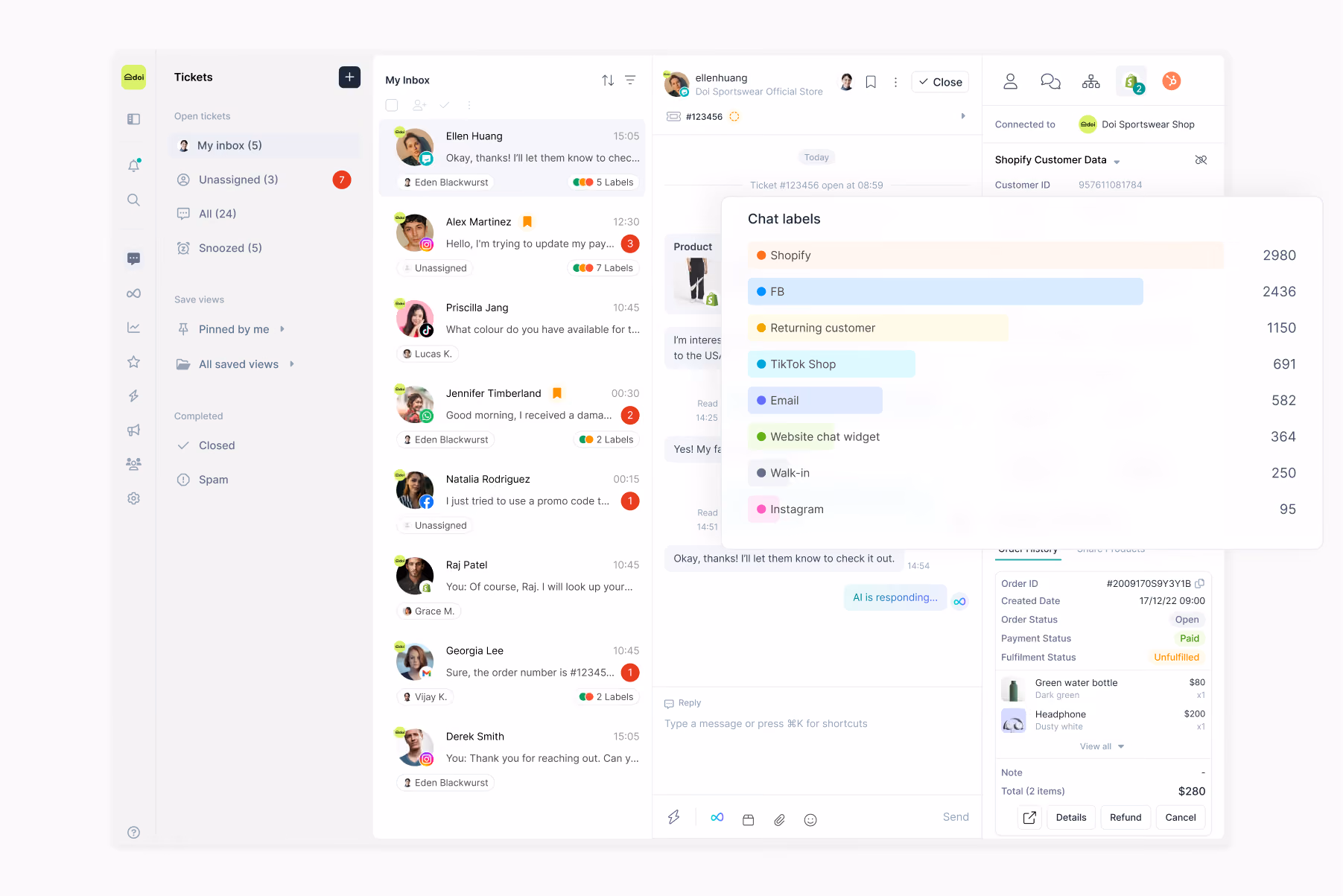The image size is (1343, 896).
Task: Unlink the Shopify customer data connection
Action: 1201,160
